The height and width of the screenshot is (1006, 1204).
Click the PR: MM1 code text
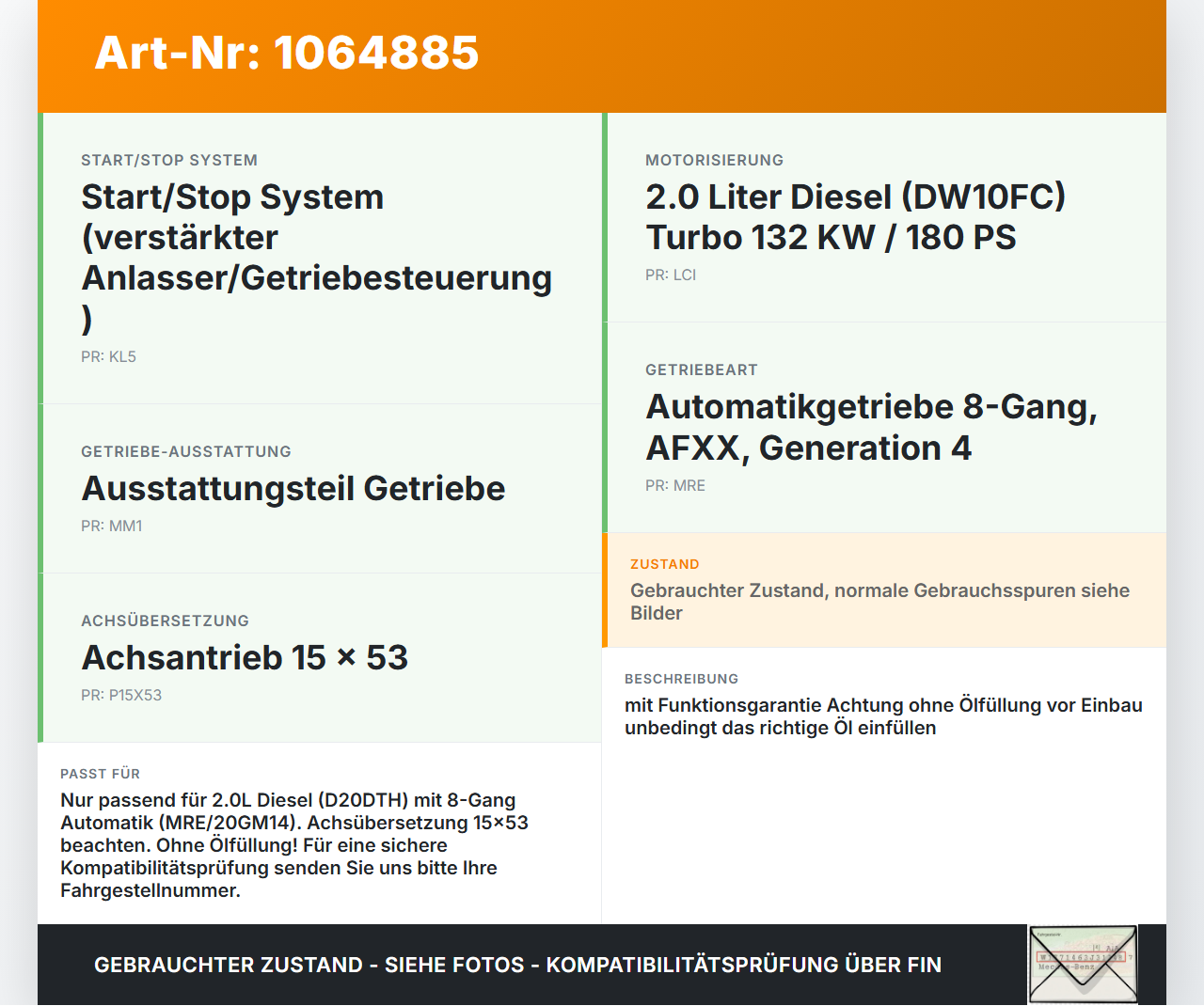coord(111,526)
